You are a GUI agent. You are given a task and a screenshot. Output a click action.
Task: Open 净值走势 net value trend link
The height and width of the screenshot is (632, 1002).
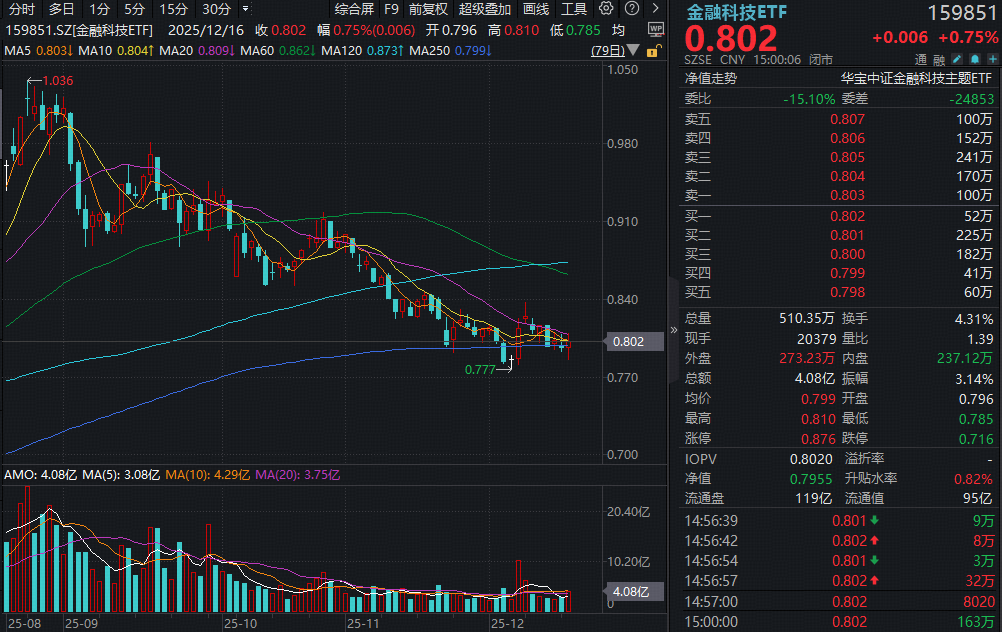[x=710, y=78]
